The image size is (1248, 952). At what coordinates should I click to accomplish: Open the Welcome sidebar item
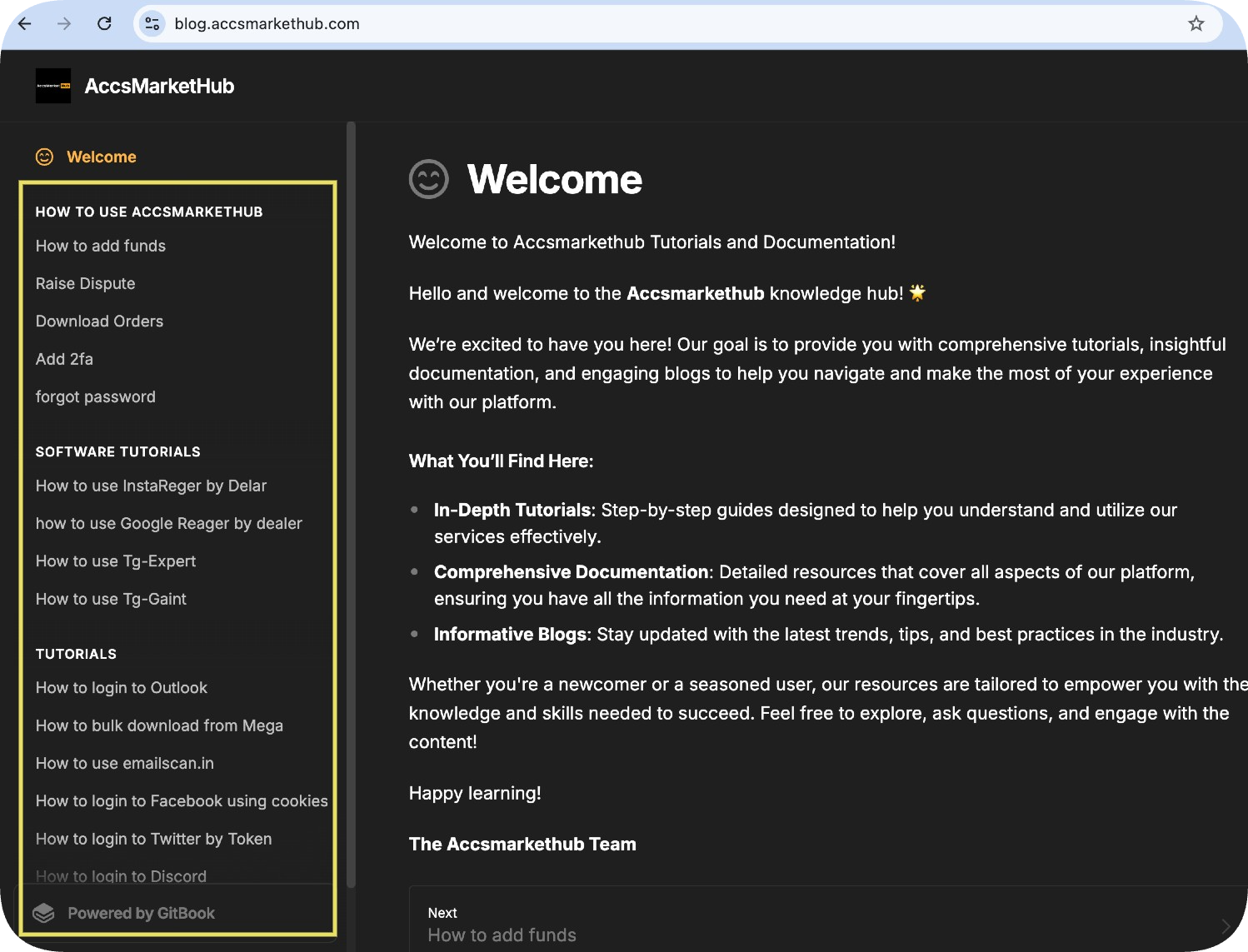tap(102, 157)
